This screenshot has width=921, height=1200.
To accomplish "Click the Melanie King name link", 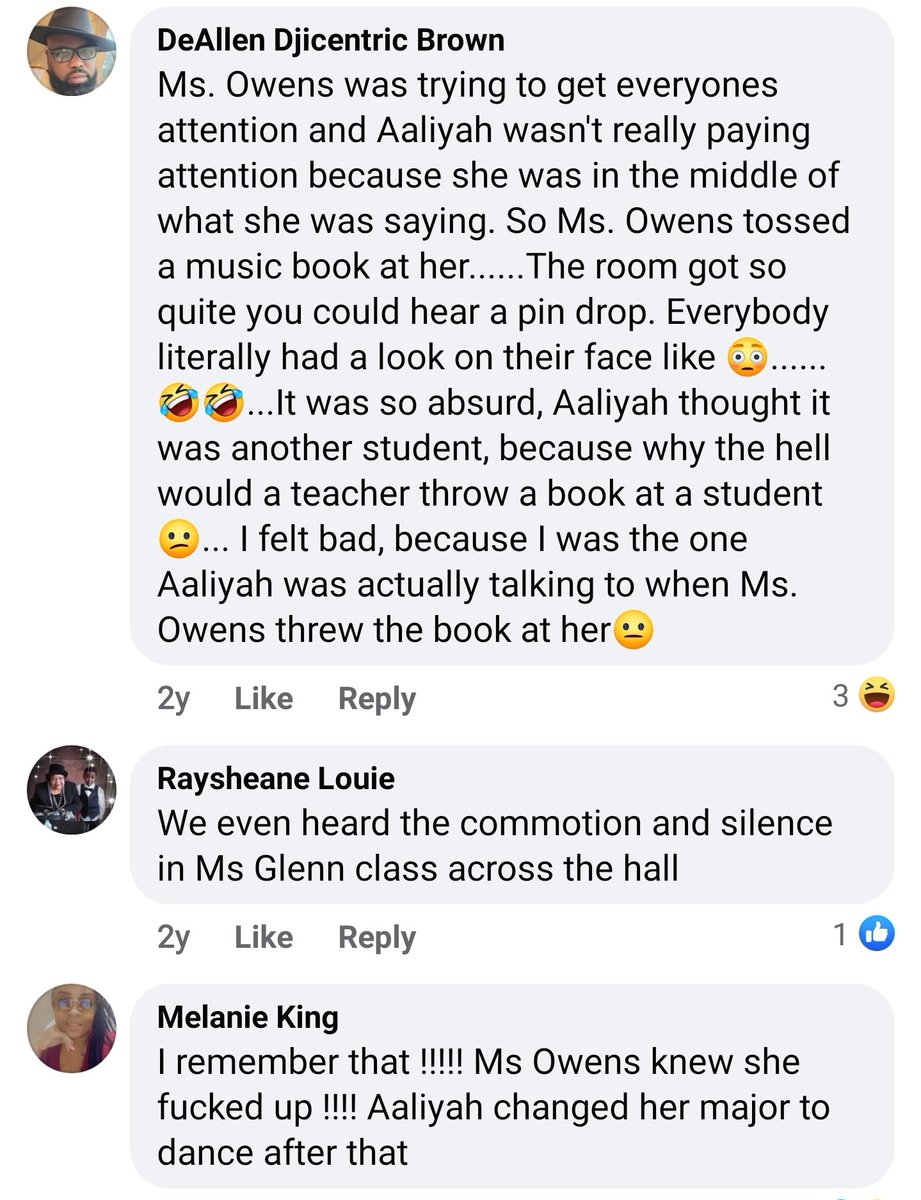I will (248, 1017).
